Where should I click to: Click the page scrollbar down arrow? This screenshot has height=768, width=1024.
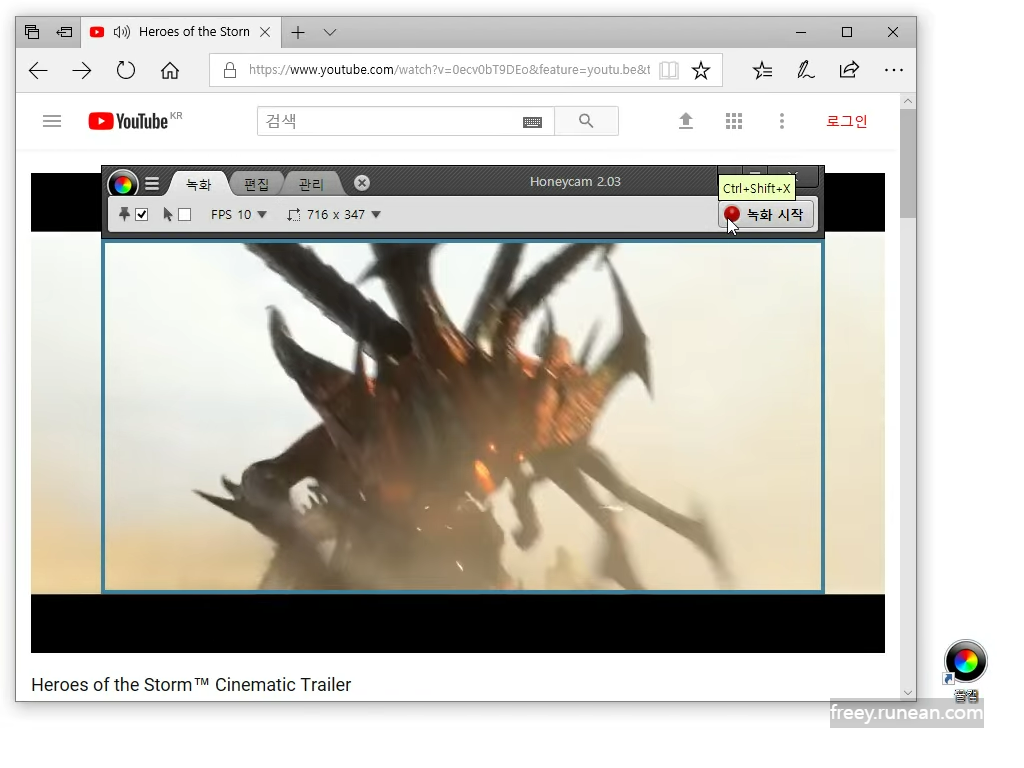pos(908,692)
